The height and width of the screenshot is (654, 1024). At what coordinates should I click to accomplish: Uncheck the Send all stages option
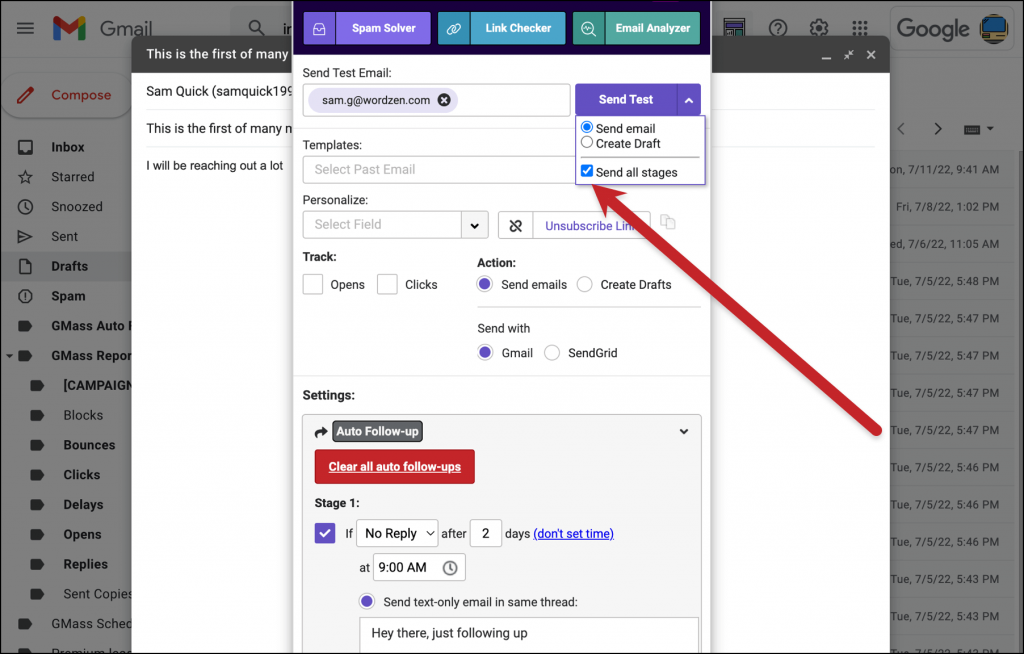tap(586, 170)
